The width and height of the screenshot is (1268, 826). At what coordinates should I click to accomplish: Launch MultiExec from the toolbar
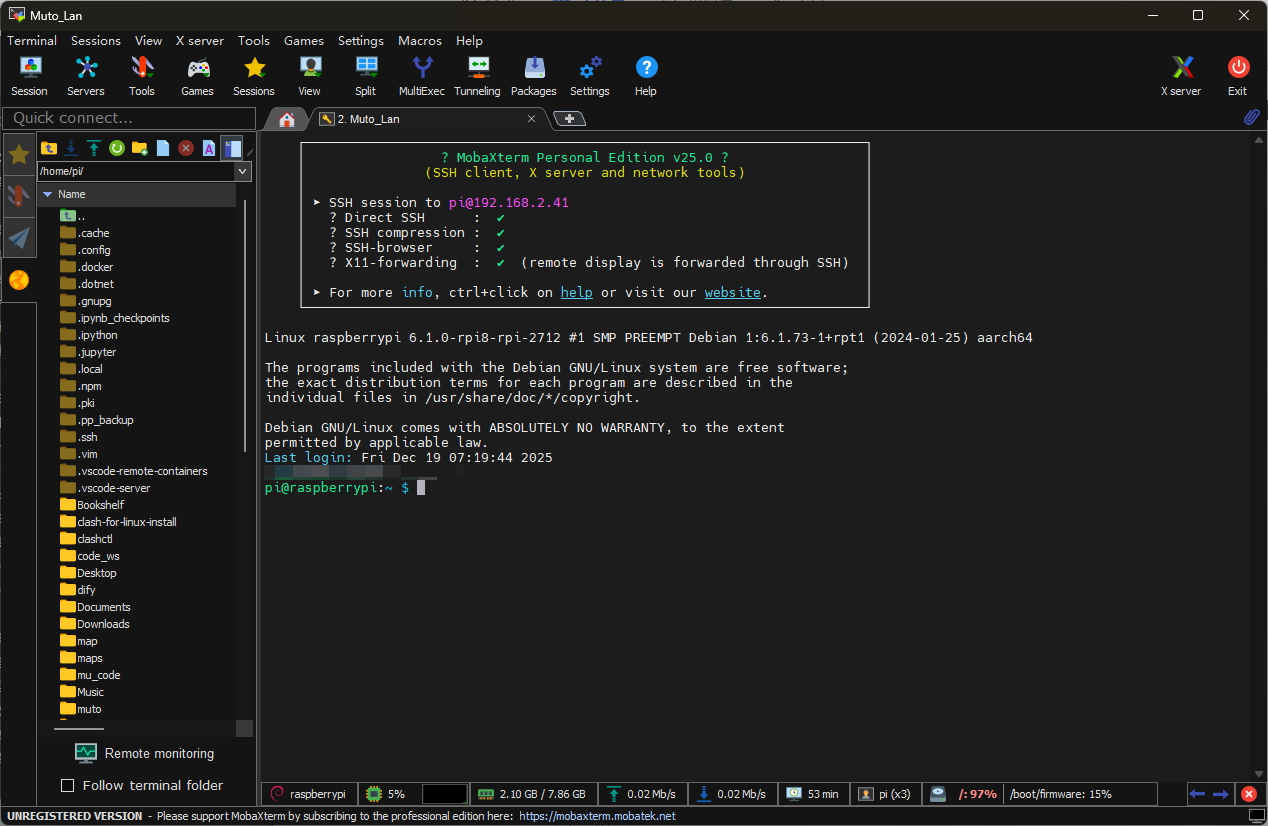422,76
